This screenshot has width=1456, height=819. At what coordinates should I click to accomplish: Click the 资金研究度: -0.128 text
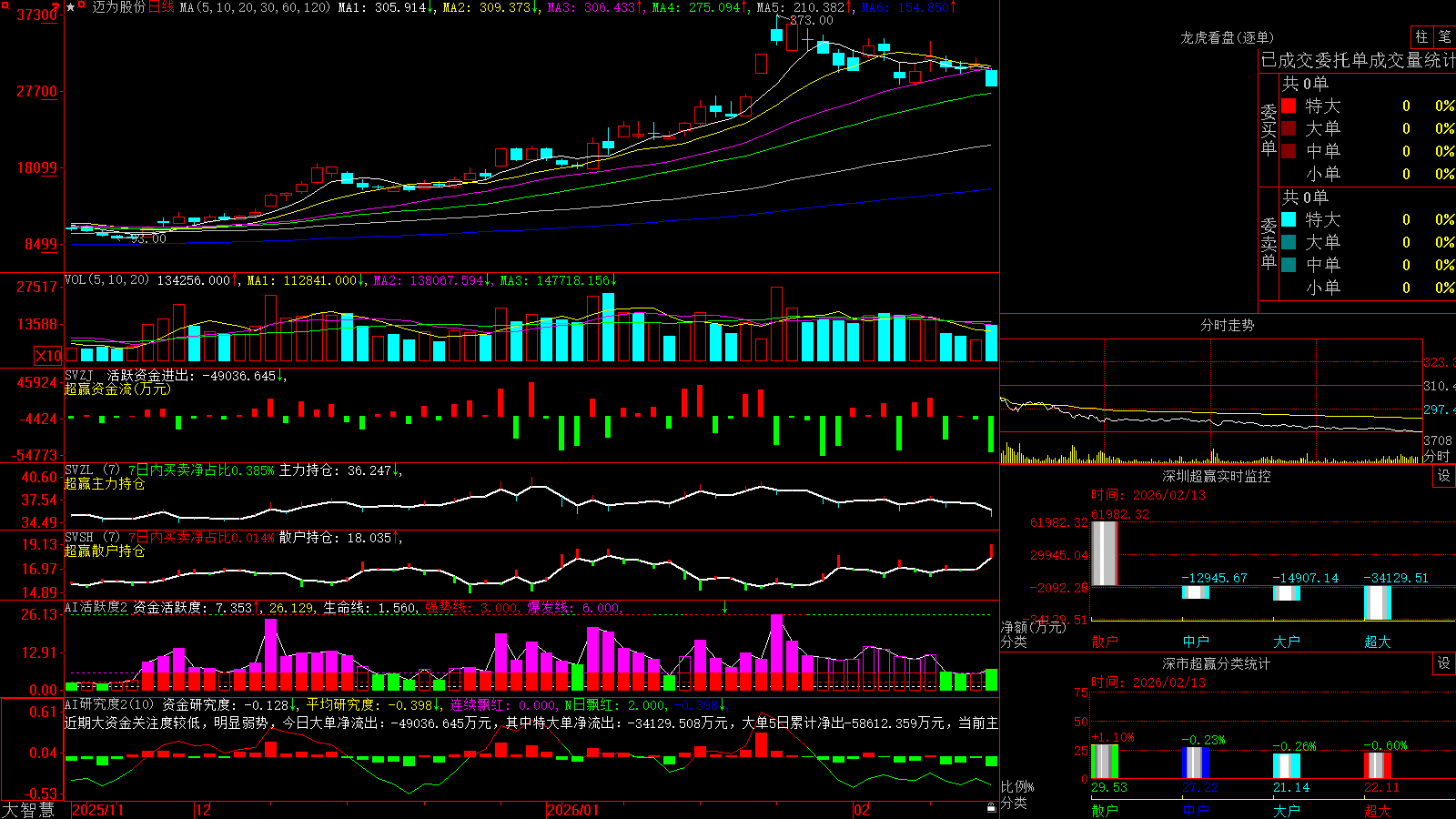[x=226, y=704]
